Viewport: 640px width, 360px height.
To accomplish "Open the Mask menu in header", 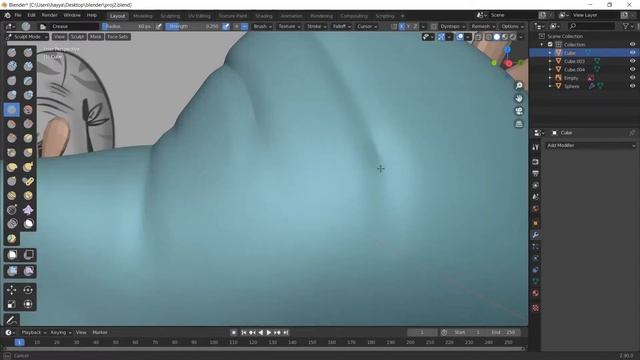I will point(96,37).
